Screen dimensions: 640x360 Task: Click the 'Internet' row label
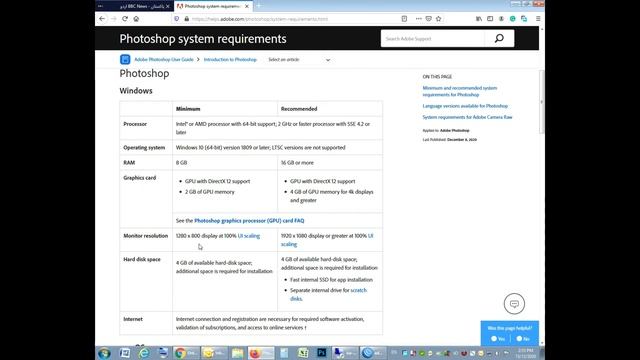(x=133, y=319)
